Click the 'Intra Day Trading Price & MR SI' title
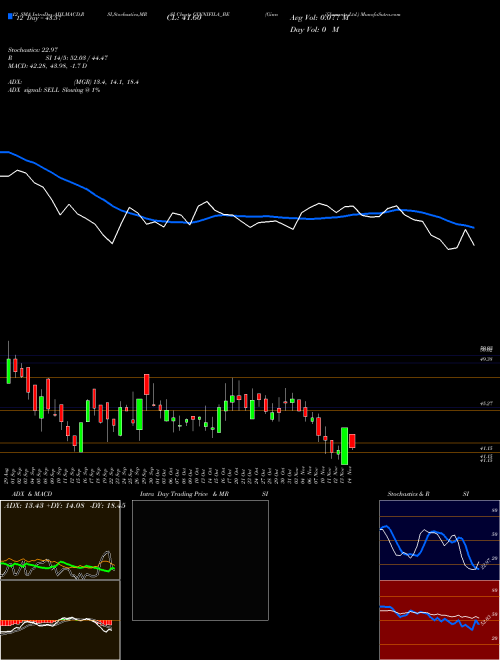Image resolution: width=500 pixels, height=660 pixels. pyautogui.click(x=204, y=494)
